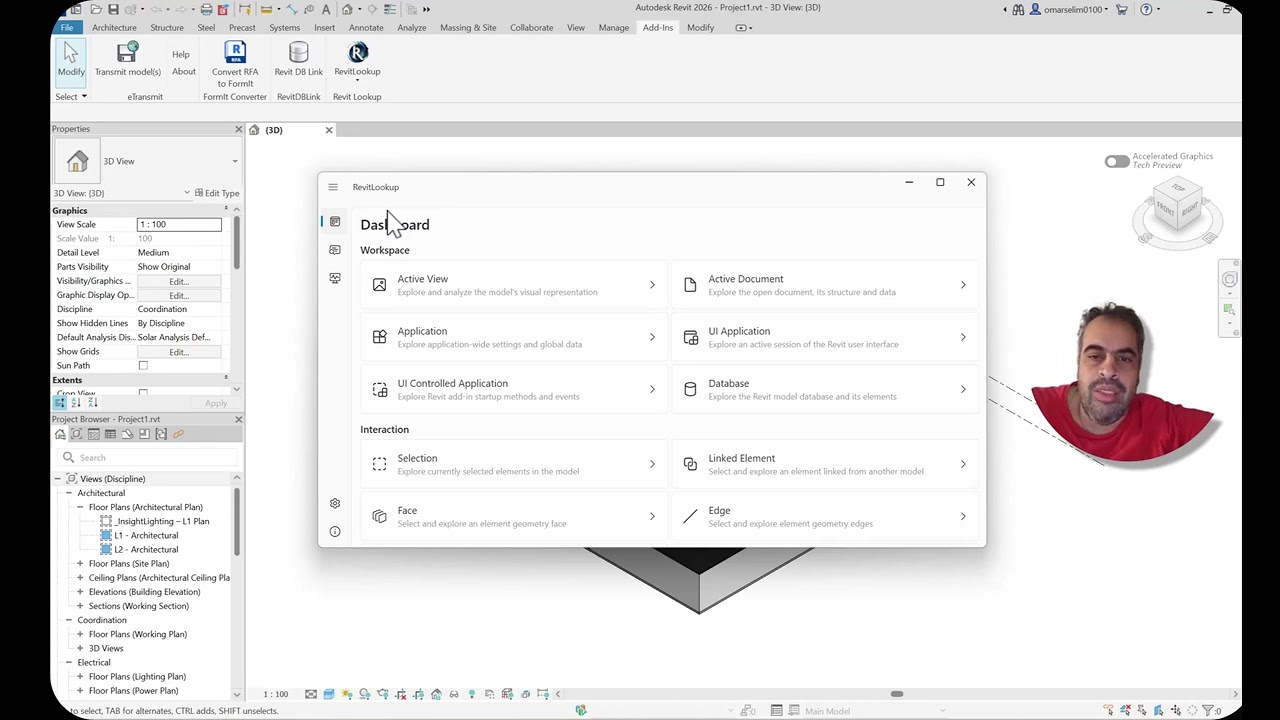Click the save icon in quick access toolbar
The width and height of the screenshot is (1280, 720).
113,9
